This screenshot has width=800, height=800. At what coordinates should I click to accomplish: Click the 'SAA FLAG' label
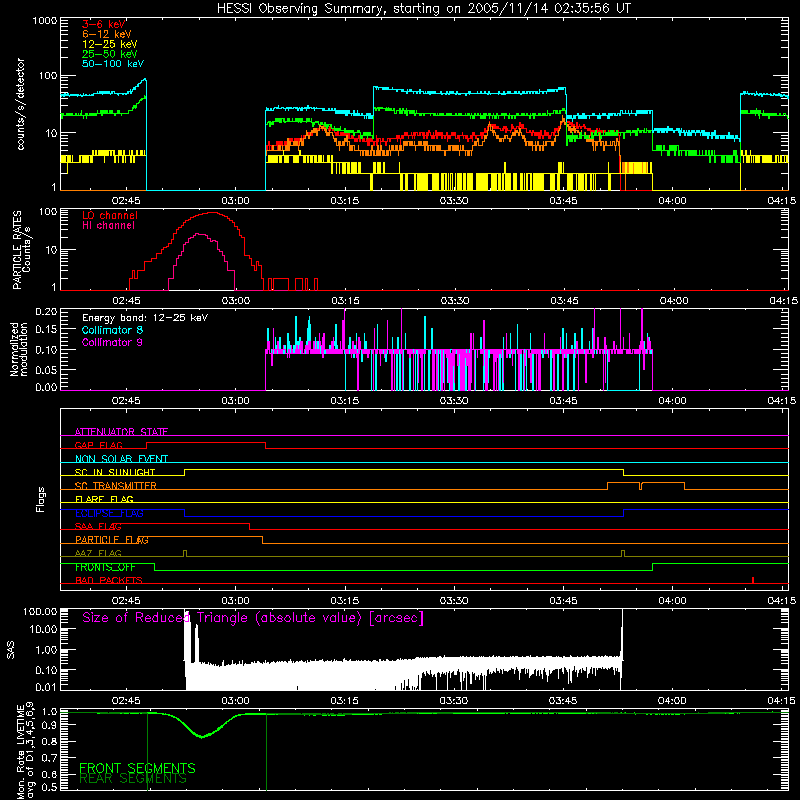click(98, 526)
